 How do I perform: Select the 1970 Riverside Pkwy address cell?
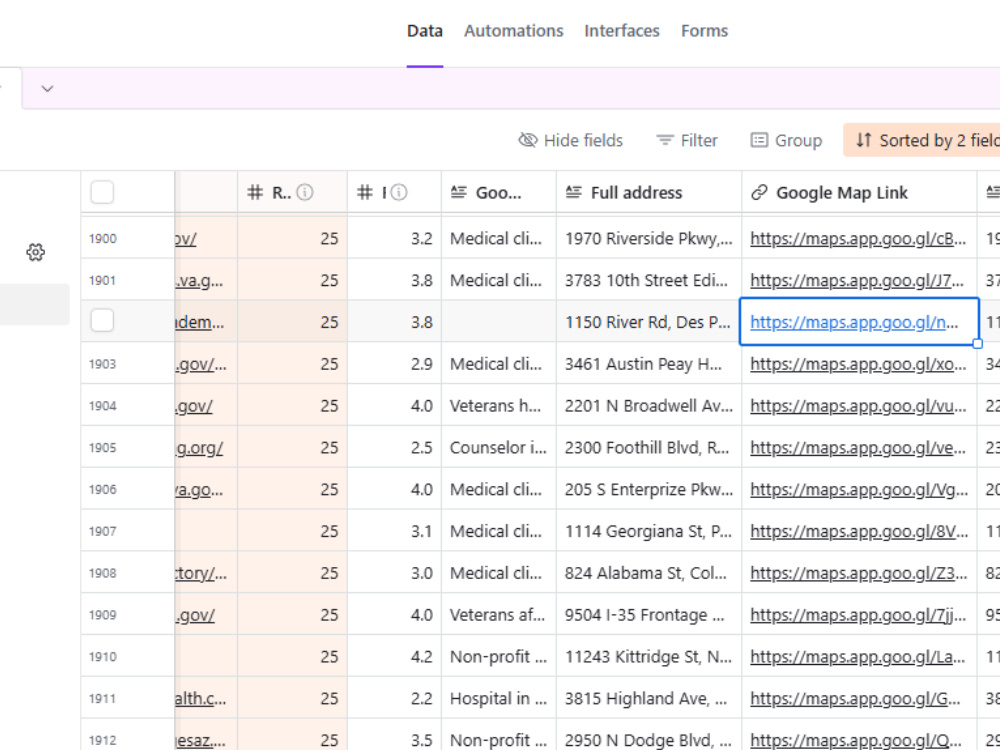(x=649, y=239)
